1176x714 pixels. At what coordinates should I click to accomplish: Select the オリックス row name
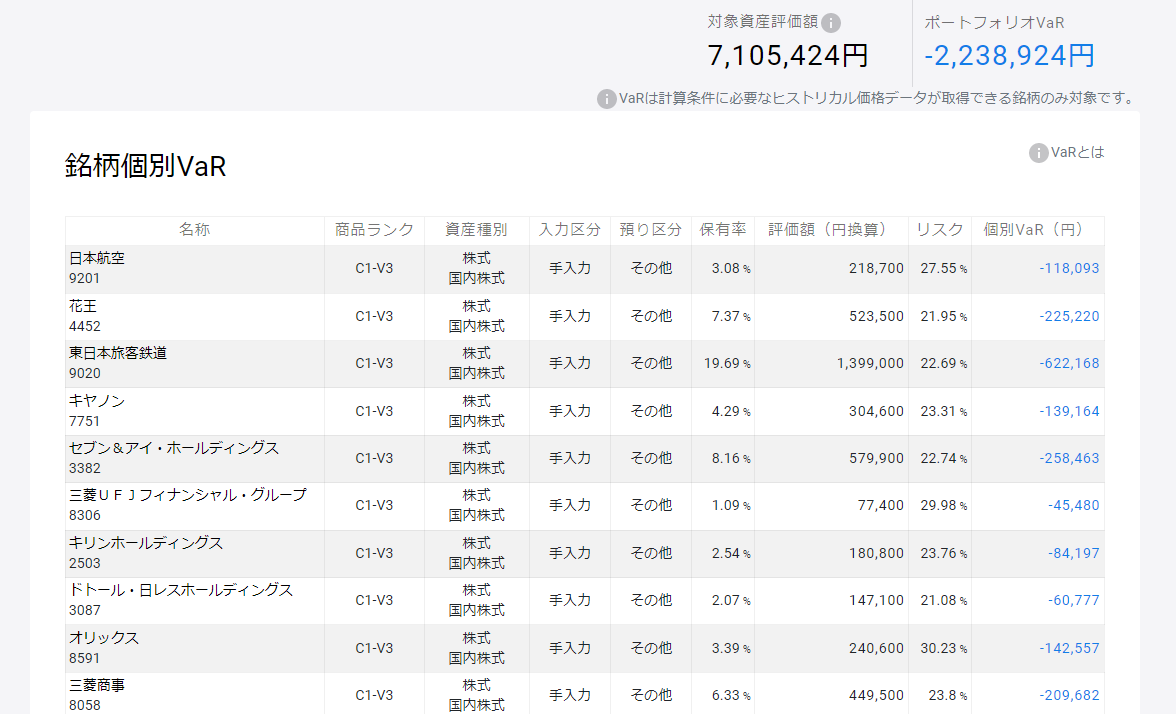[x=104, y=638]
